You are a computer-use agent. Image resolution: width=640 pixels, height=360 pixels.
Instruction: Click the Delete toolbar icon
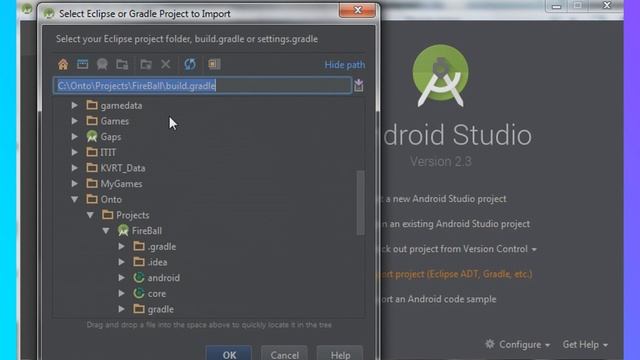click(x=166, y=64)
